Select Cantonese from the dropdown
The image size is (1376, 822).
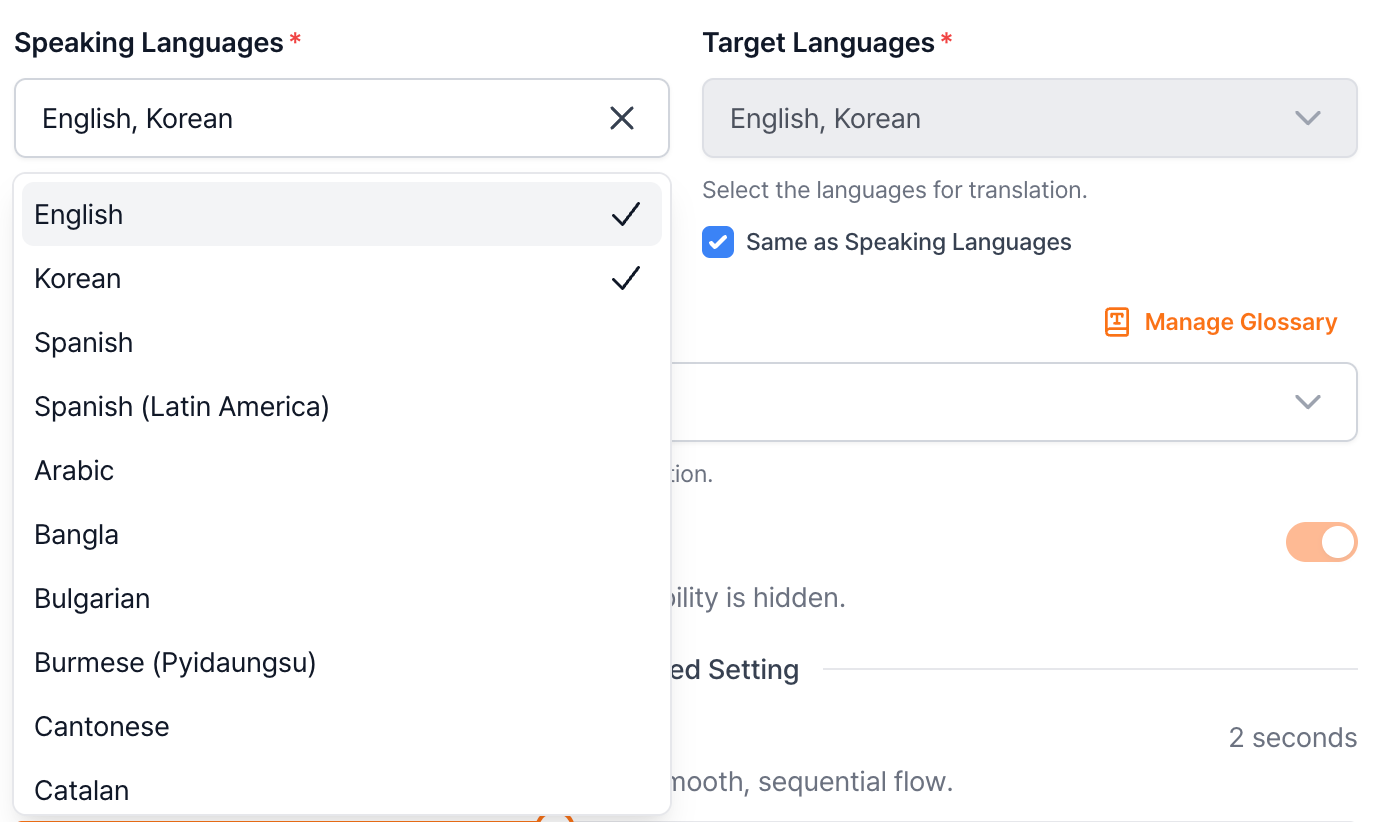tap(102, 727)
